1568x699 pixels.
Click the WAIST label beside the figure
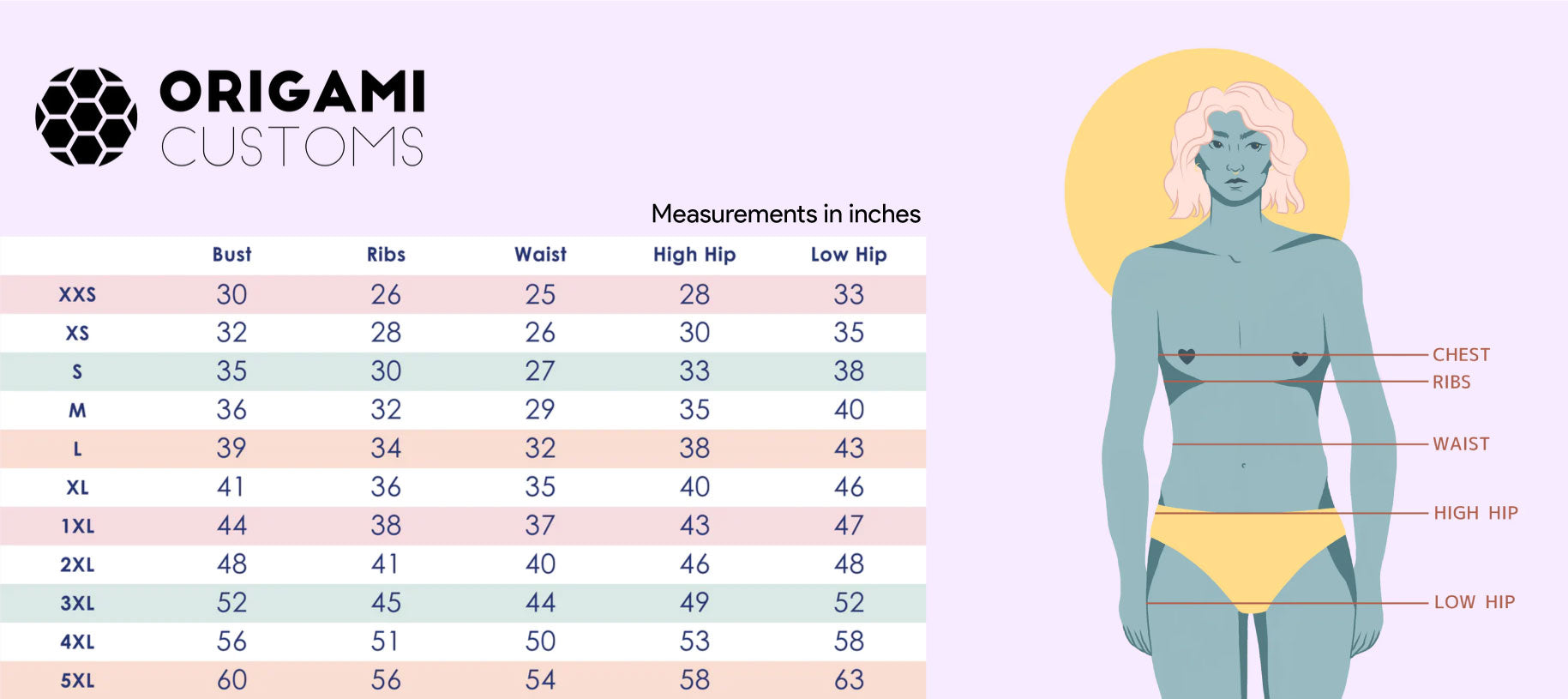coord(1461,444)
